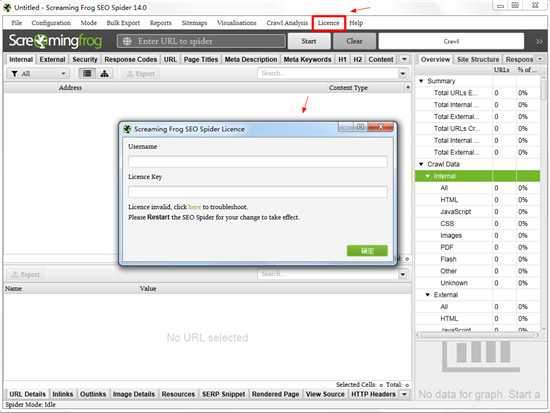Image resolution: width=550 pixels, height=413 pixels.
Task: Click the Start crawl button
Action: (309, 41)
